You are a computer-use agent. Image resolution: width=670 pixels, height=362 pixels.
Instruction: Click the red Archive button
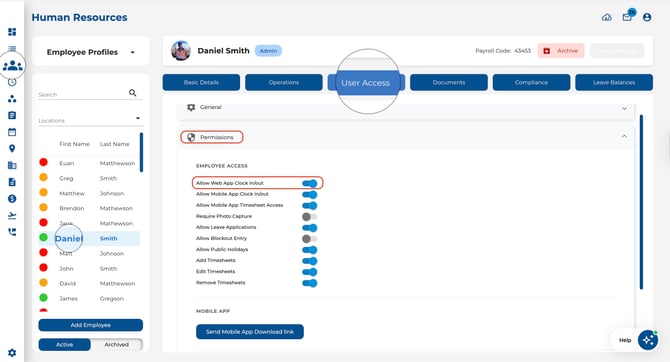(x=561, y=51)
